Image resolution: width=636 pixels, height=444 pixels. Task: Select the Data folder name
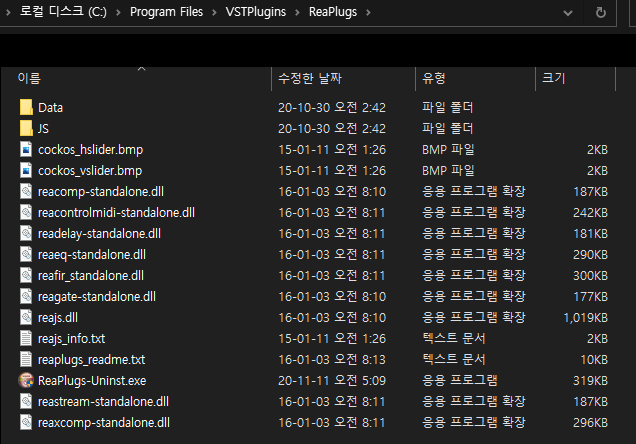tap(50, 108)
